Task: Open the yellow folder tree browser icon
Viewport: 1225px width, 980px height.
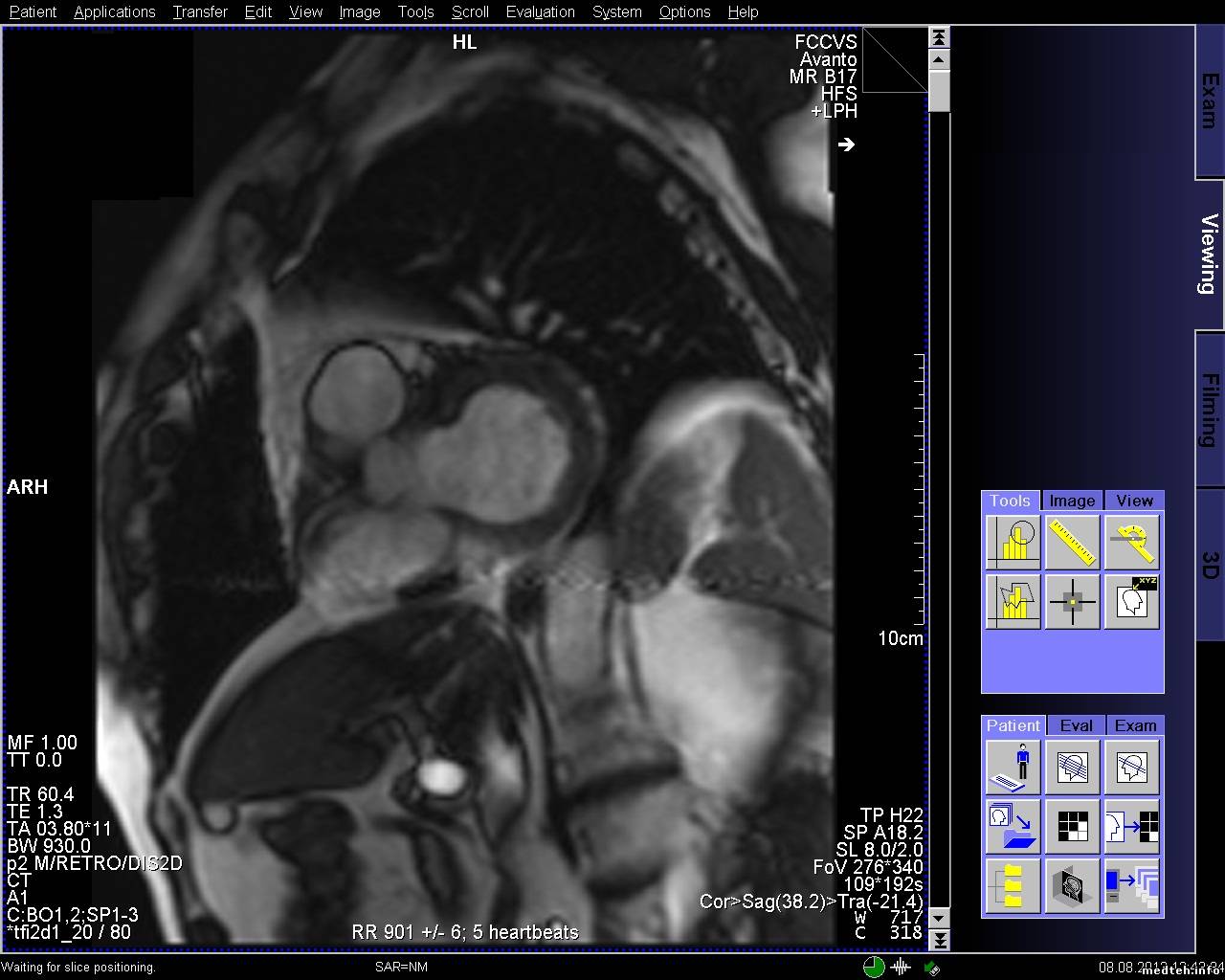Action: point(1013,885)
